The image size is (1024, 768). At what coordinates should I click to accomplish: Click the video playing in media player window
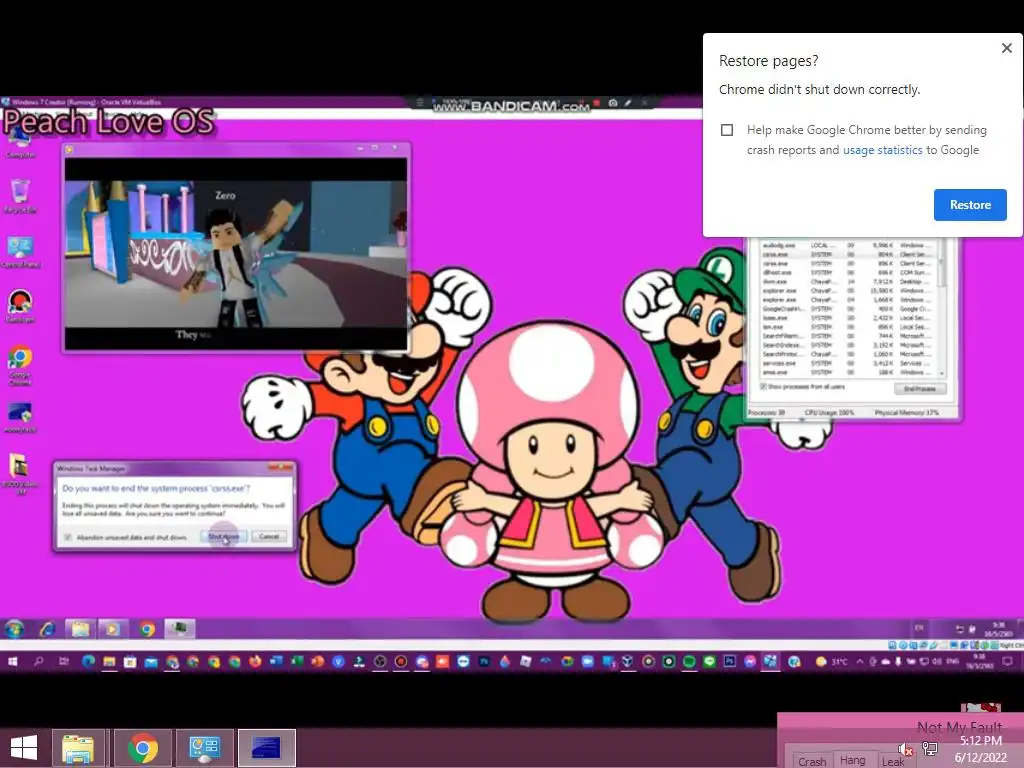pos(236,253)
